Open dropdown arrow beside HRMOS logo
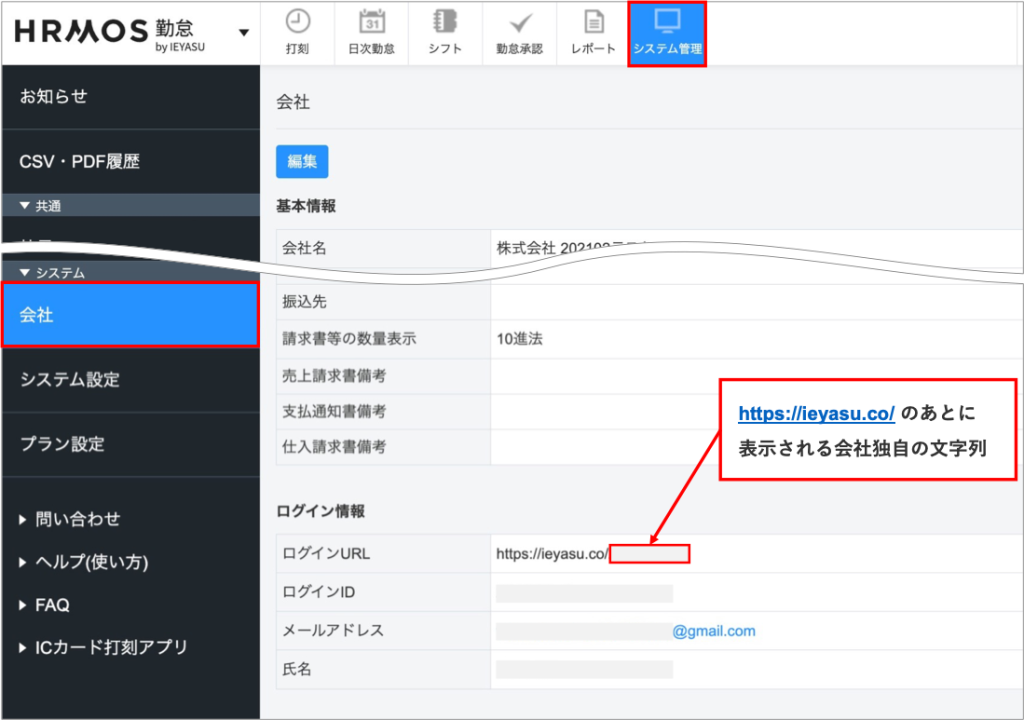The image size is (1024, 720). tap(243, 33)
